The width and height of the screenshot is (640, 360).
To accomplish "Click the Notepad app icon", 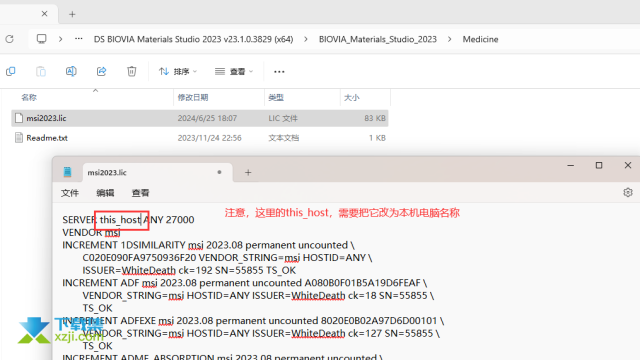I will coord(67,172).
